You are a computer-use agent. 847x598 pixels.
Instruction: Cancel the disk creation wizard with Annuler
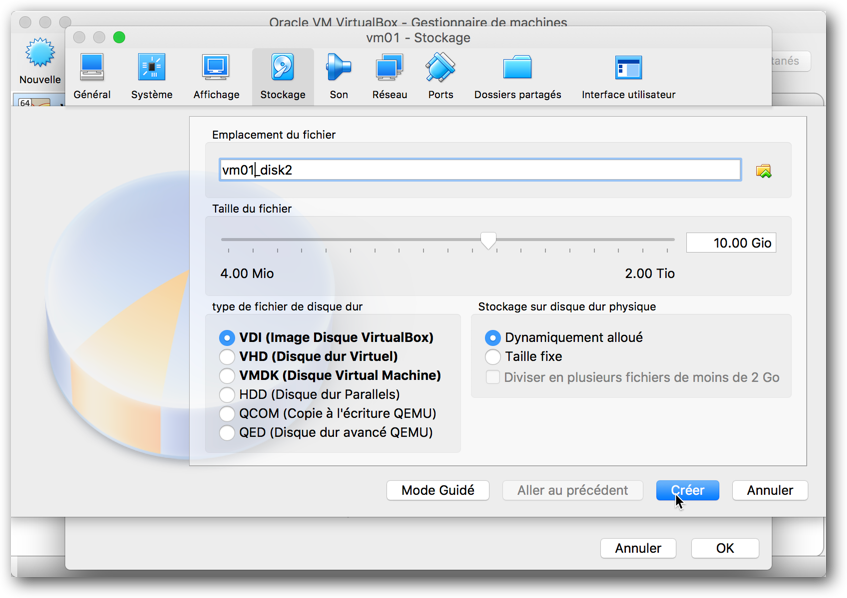[770, 490]
